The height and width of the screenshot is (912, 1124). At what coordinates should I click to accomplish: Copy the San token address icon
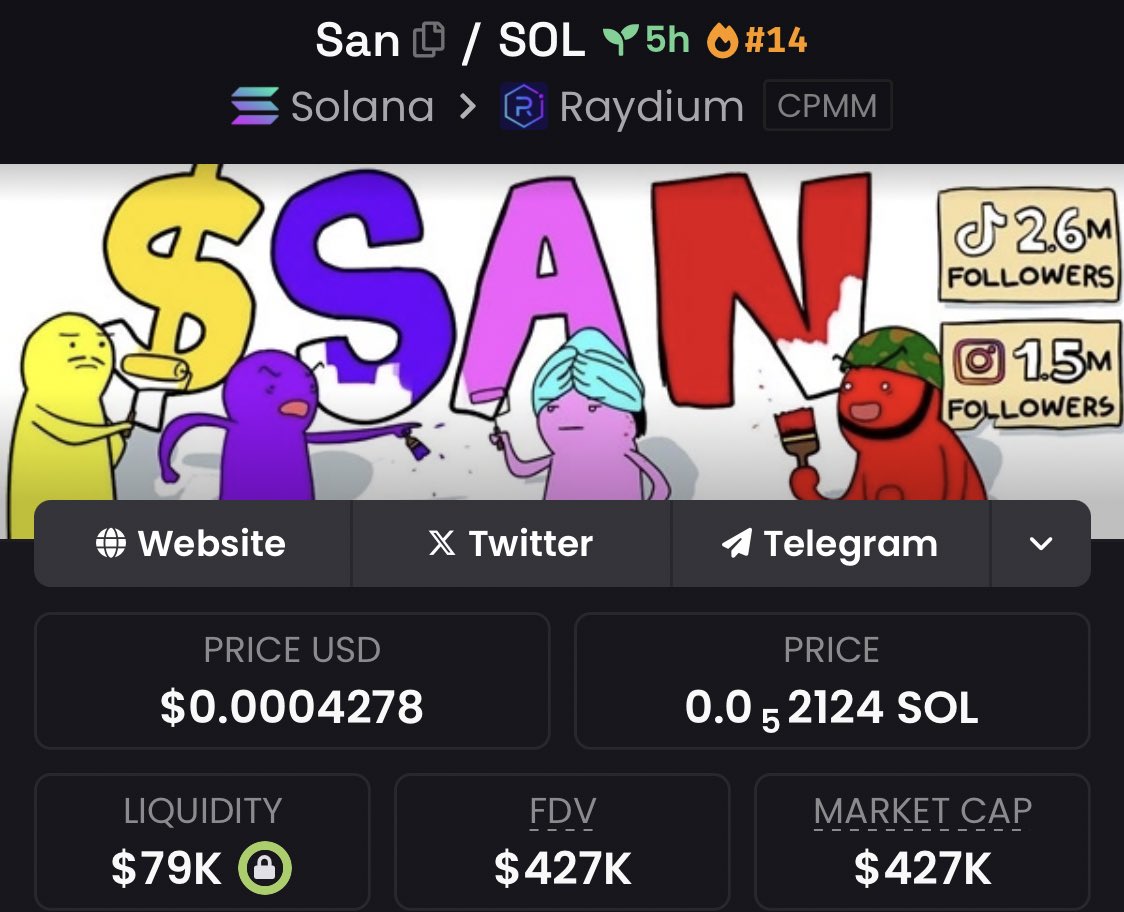(x=429, y=39)
